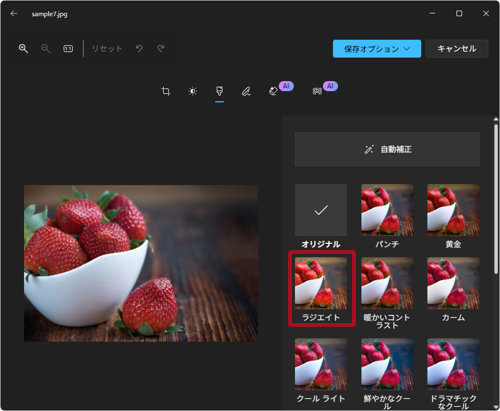Apply the 黄金 filter thumbnail
The height and width of the screenshot is (411, 500).
453,210
